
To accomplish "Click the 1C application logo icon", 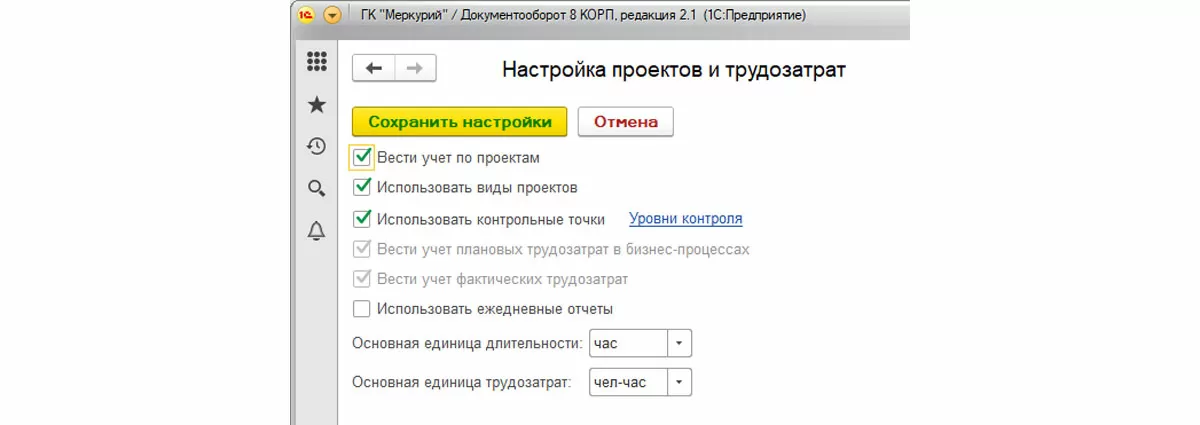I will pos(307,15).
